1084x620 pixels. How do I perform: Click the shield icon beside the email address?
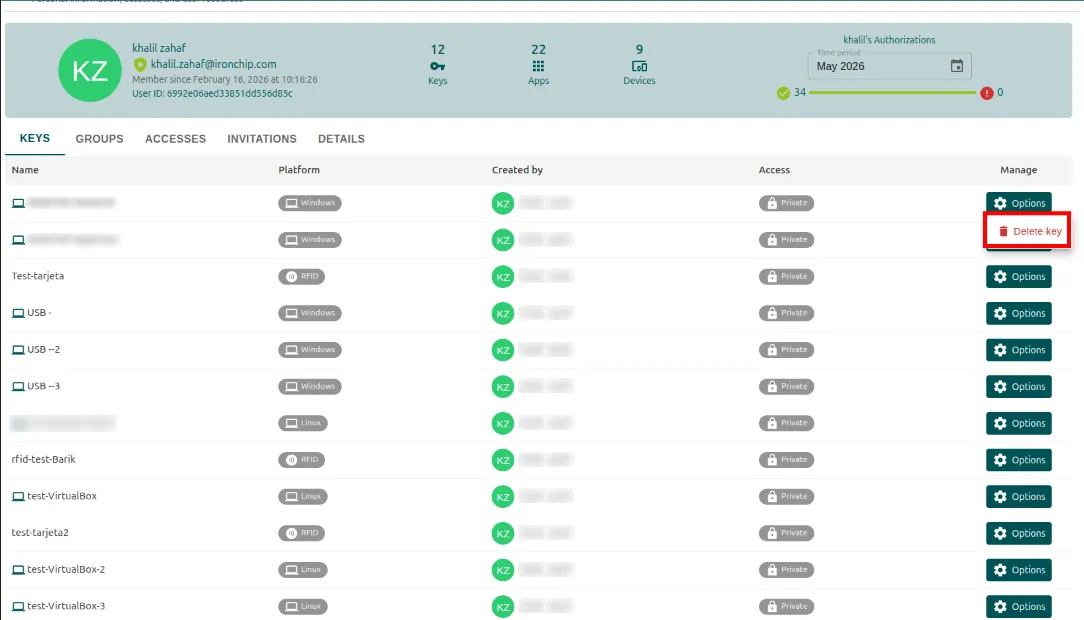[140, 64]
